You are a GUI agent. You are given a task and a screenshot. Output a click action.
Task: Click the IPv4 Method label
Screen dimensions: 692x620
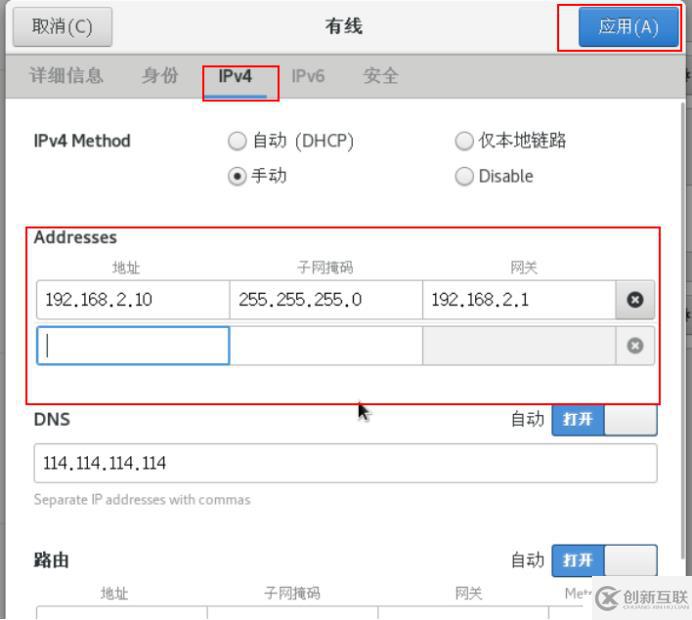(x=82, y=141)
